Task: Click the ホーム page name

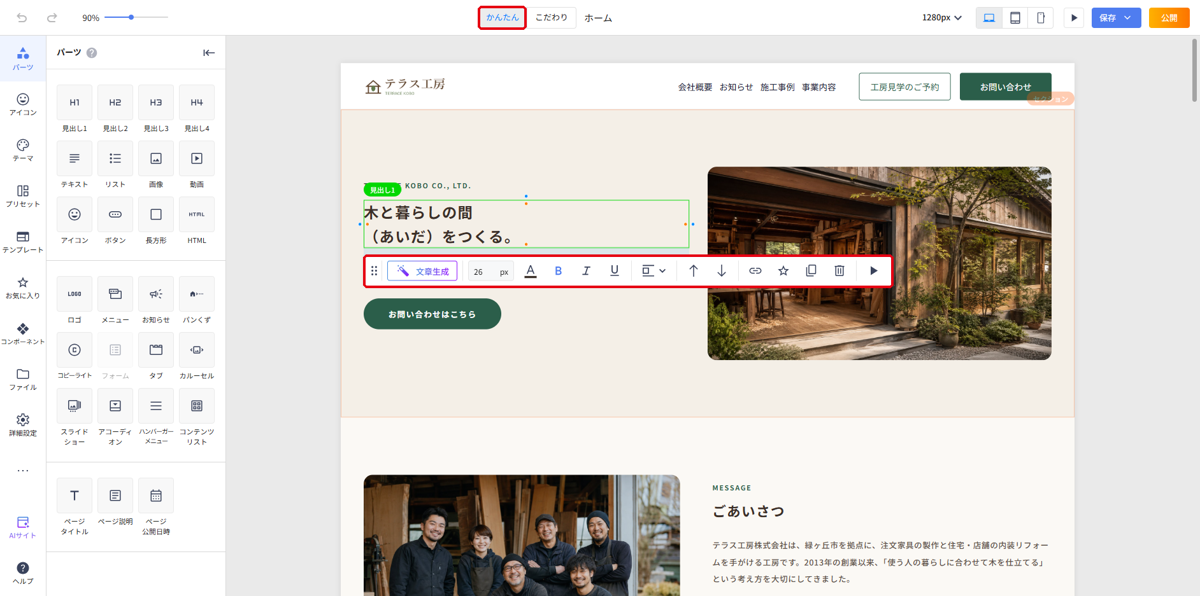Action: click(x=598, y=18)
